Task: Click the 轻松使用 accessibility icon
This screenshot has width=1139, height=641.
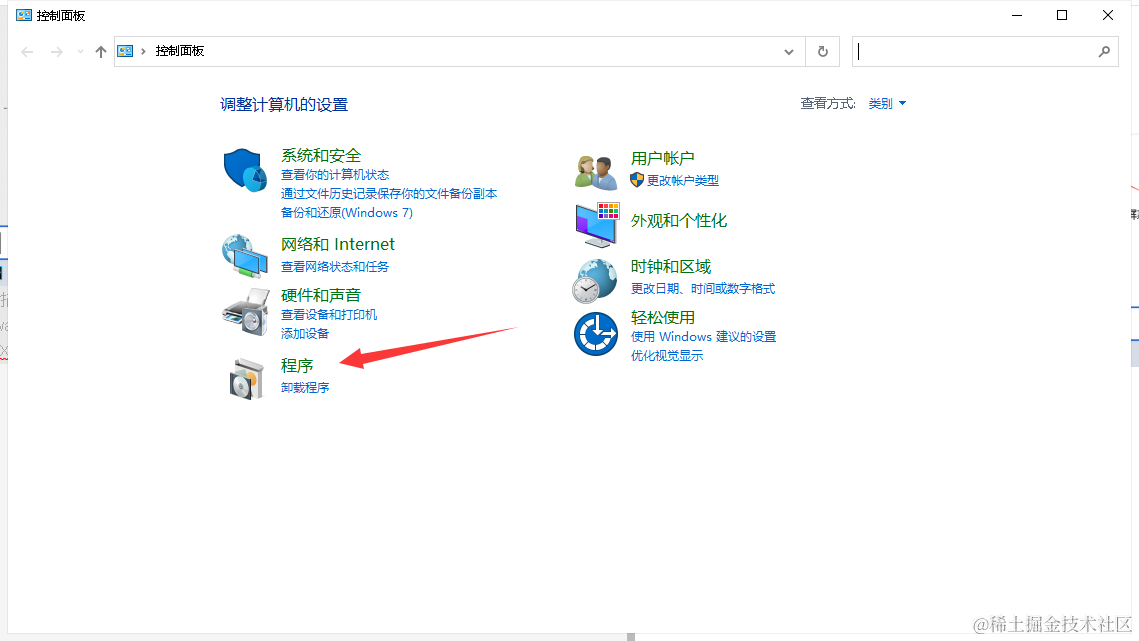Action: (596, 333)
